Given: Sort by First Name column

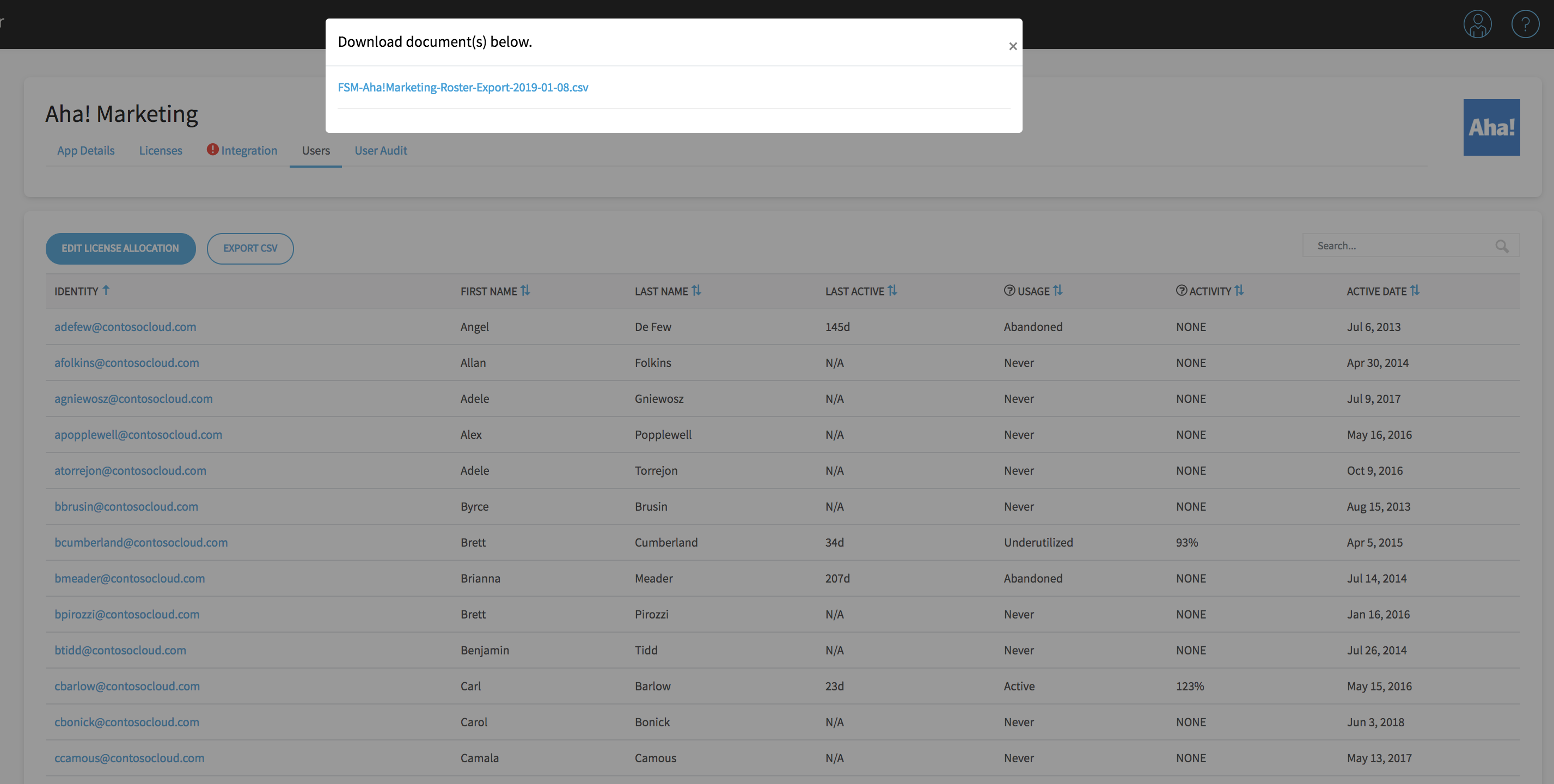Looking at the screenshot, I should tap(525, 291).
